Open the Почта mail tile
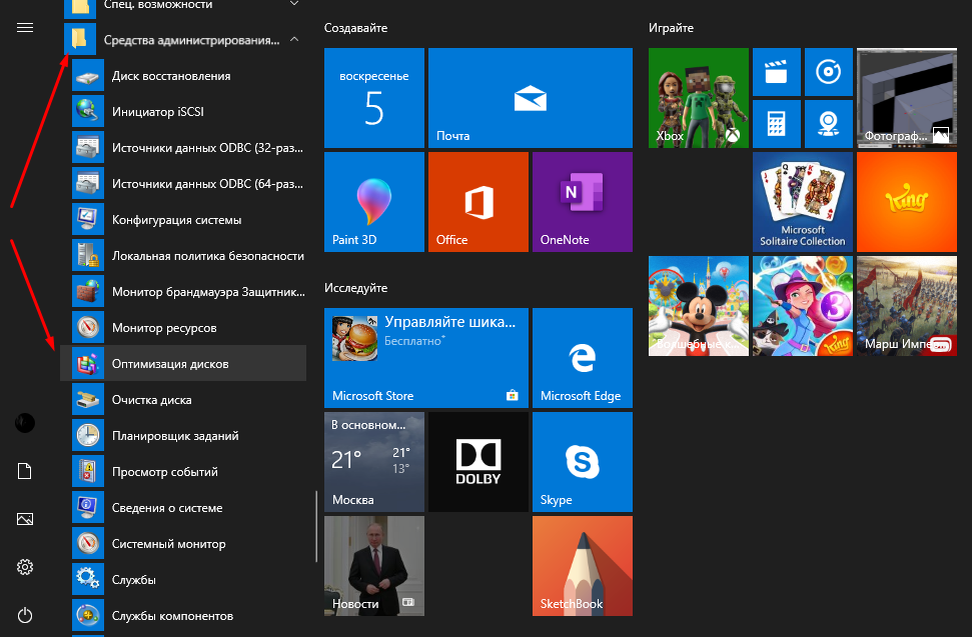 point(531,98)
